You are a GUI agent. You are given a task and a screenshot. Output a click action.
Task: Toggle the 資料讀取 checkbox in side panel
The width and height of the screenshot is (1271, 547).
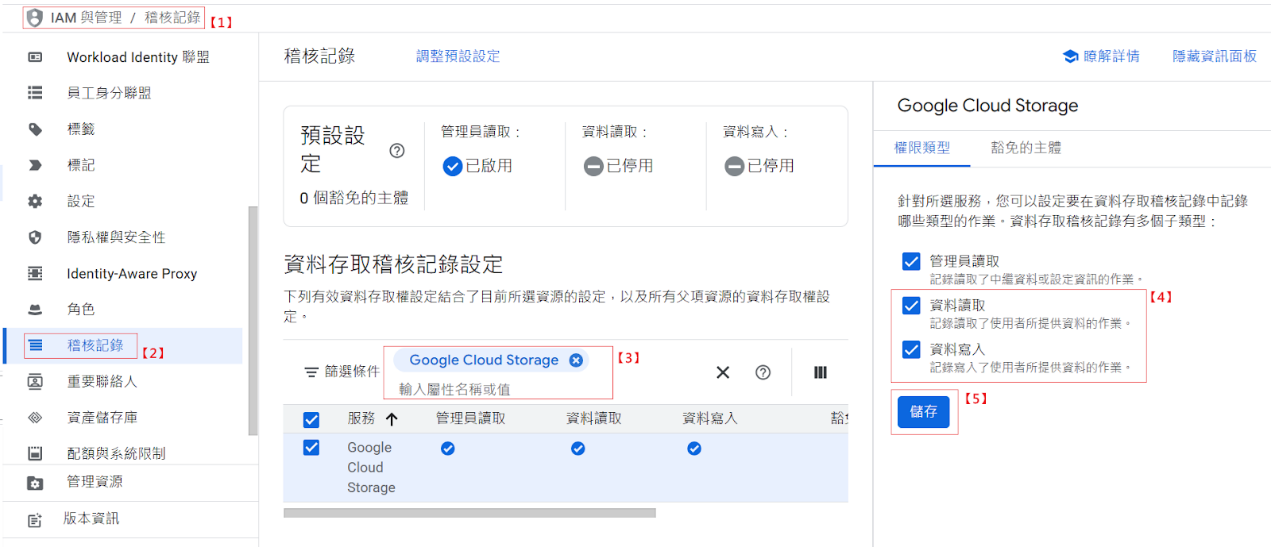911,305
